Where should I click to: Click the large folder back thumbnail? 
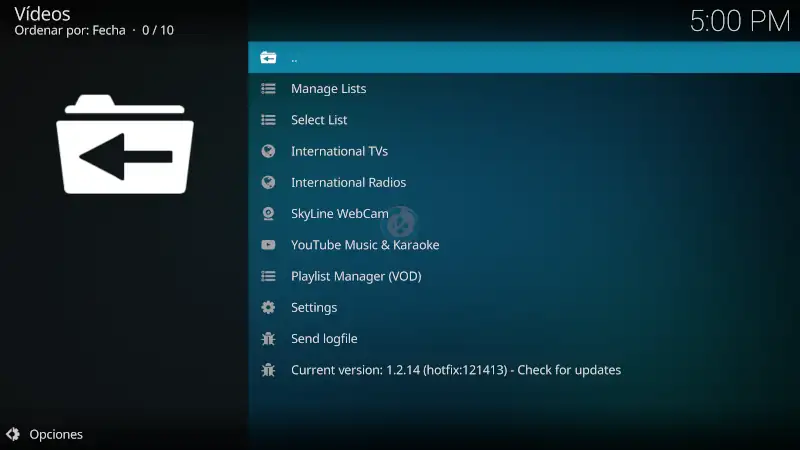(125, 144)
